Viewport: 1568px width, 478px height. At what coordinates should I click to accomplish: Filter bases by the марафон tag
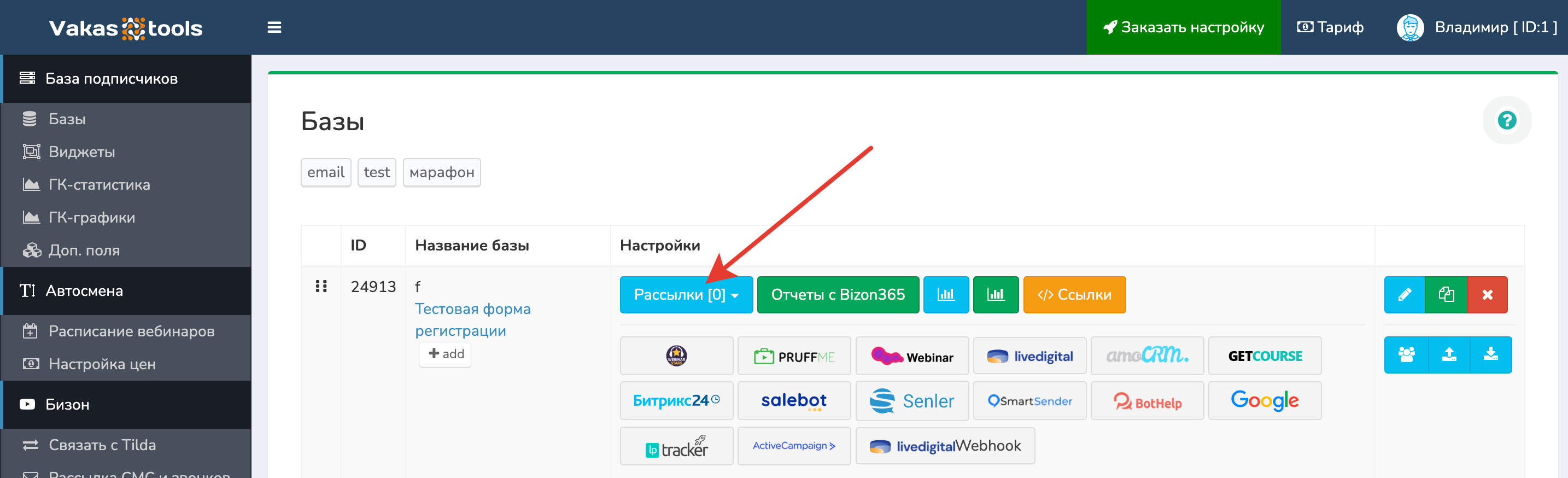pos(441,172)
